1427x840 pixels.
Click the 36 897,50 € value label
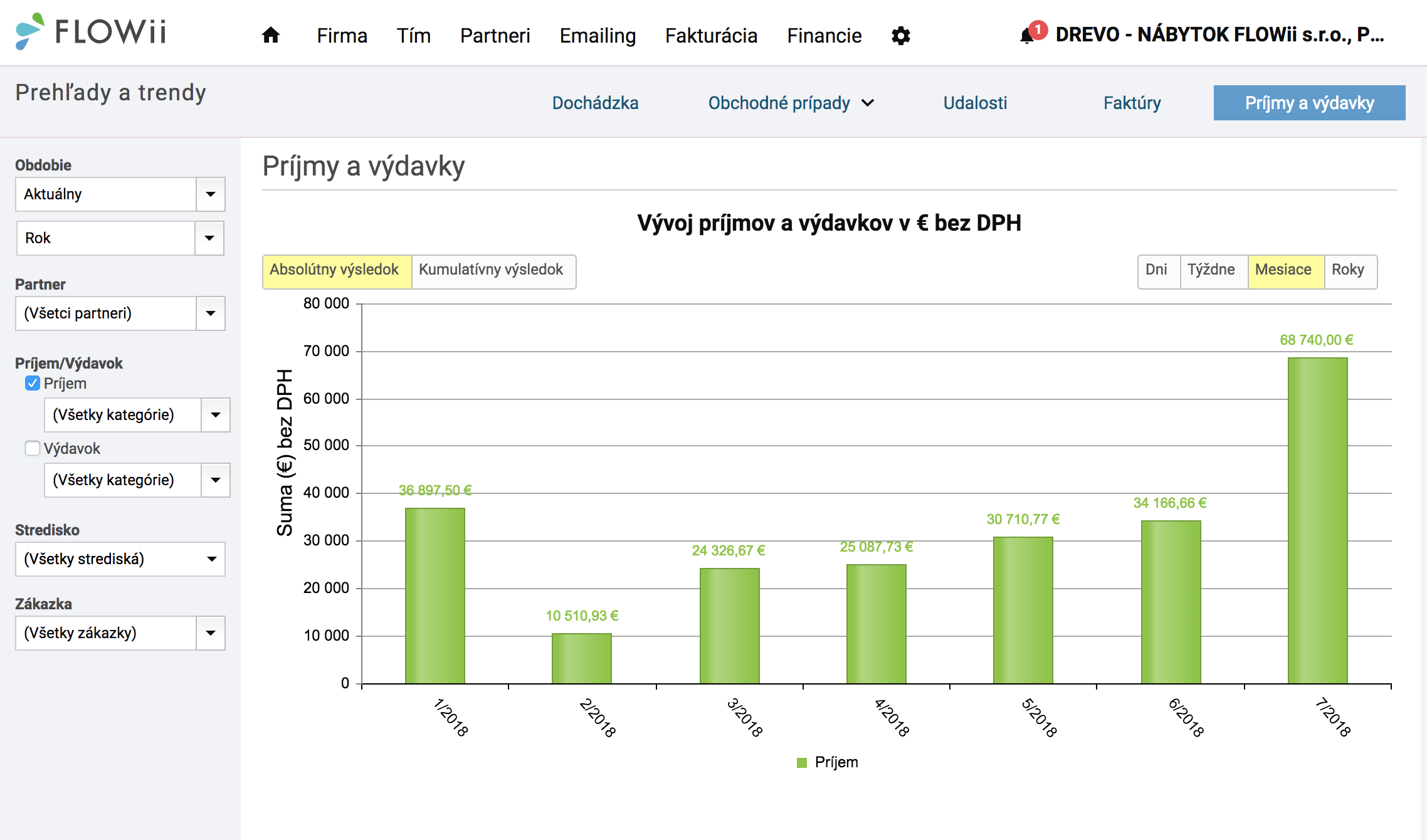(x=435, y=490)
